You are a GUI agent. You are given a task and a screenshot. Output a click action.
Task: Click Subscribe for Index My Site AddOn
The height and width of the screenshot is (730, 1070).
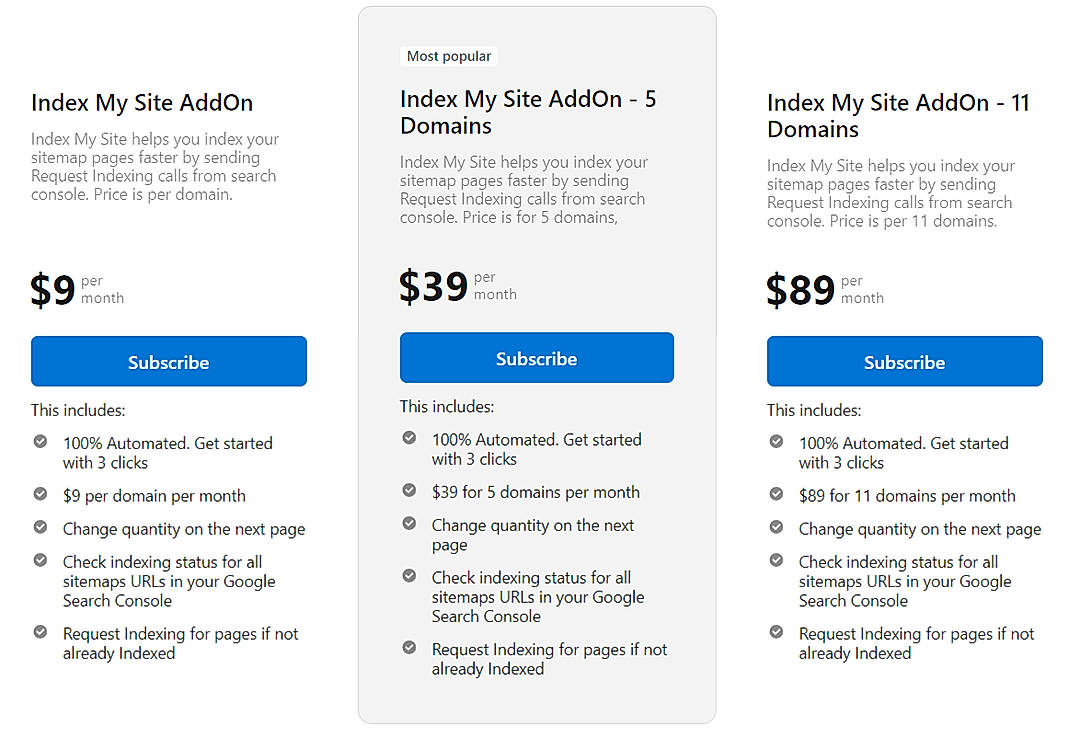(168, 361)
